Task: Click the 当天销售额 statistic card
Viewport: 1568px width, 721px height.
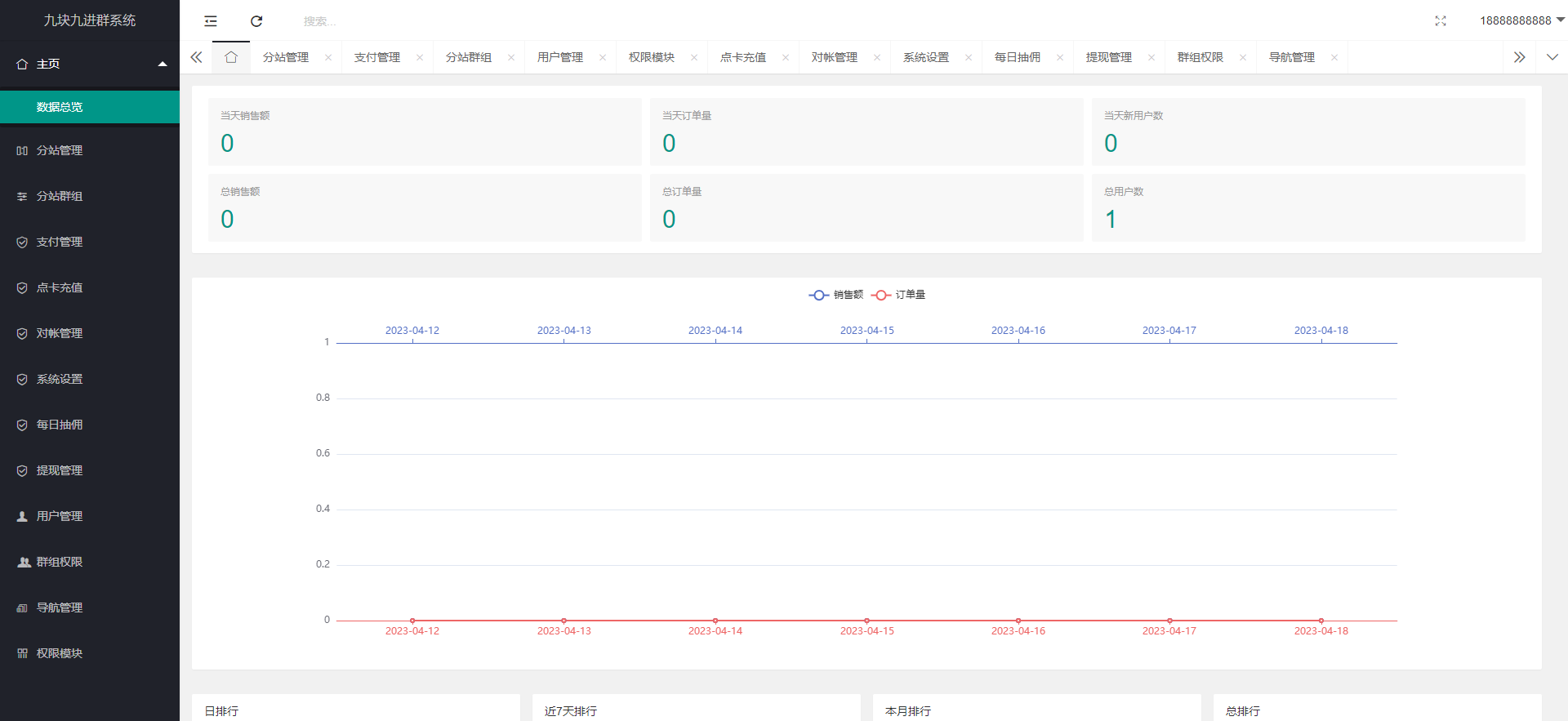Action: 425,131
